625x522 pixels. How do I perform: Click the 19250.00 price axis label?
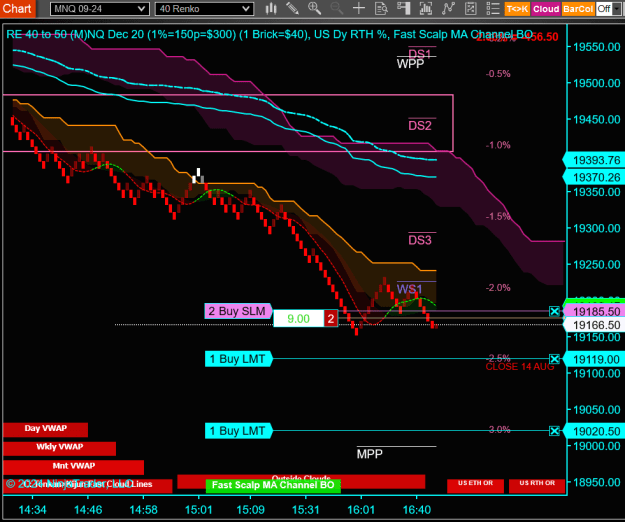pyautogui.click(x=597, y=265)
